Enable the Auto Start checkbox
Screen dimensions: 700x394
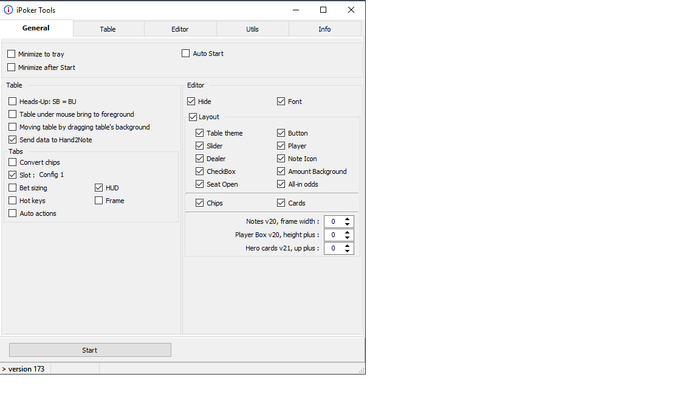186,54
